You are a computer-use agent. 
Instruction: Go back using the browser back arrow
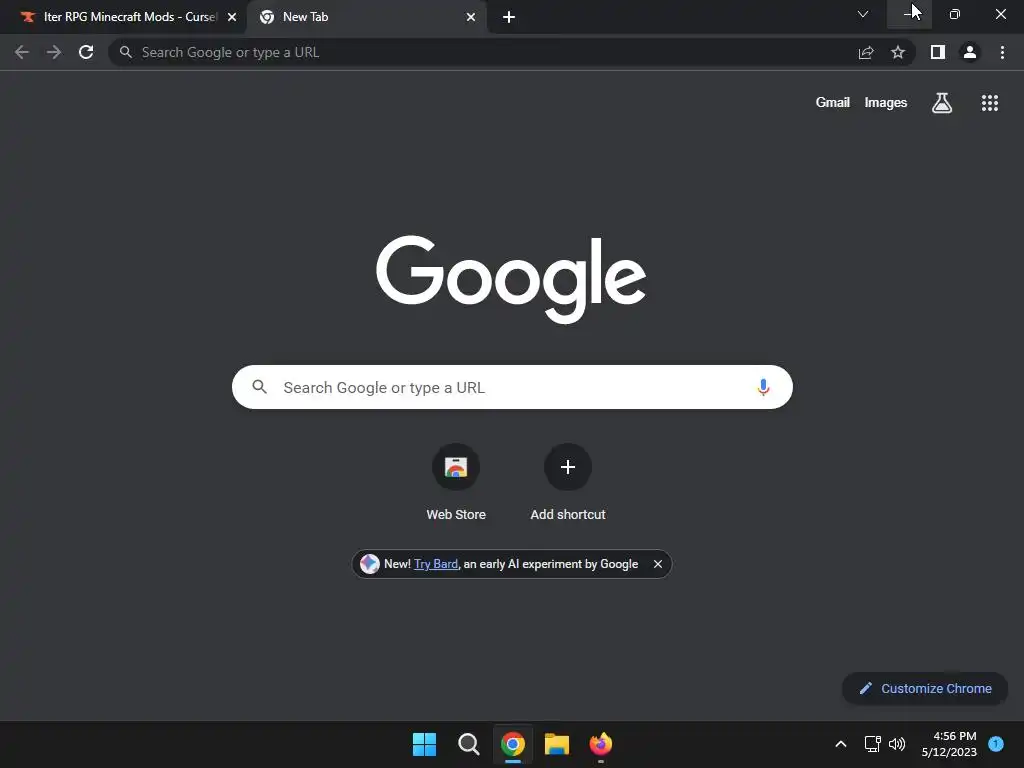[x=22, y=52]
